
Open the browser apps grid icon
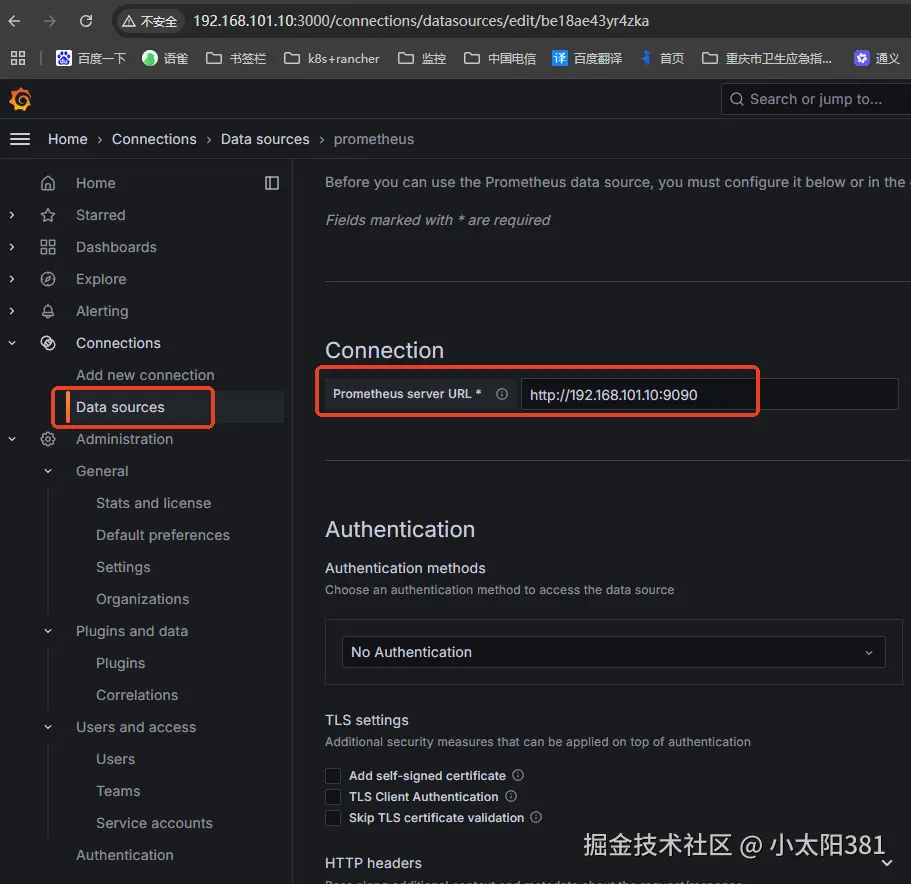tap(18, 58)
